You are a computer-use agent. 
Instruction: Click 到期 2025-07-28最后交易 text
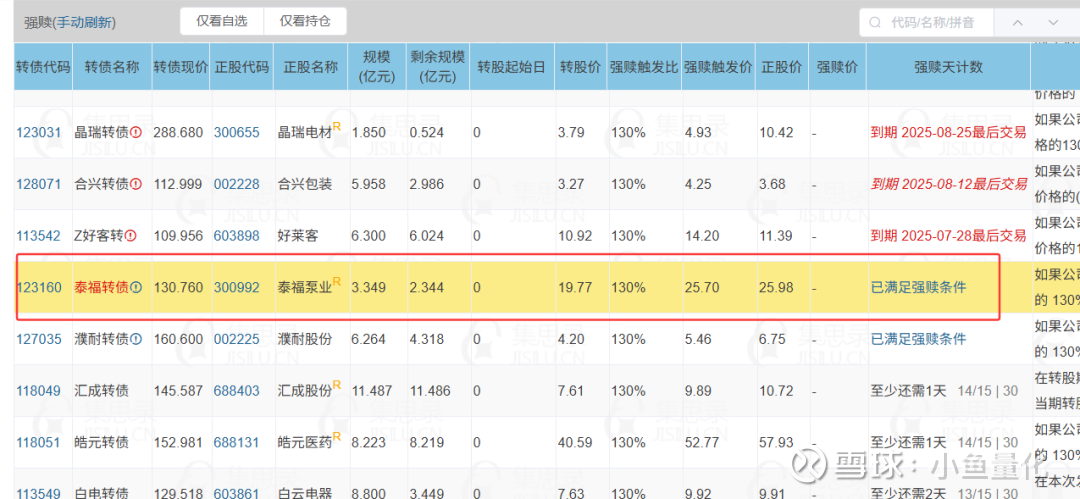pyautogui.click(x=948, y=236)
